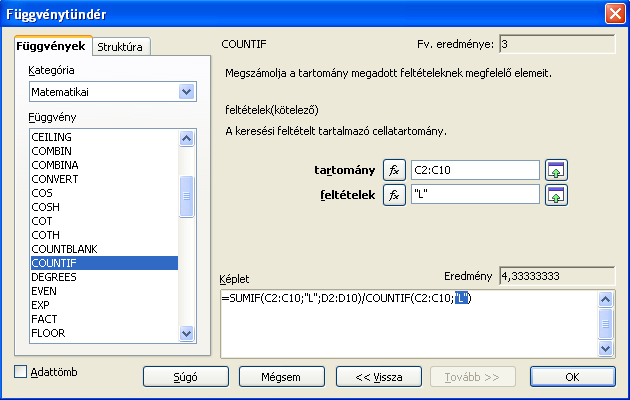Select CEILING in function list

(x=104, y=137)
